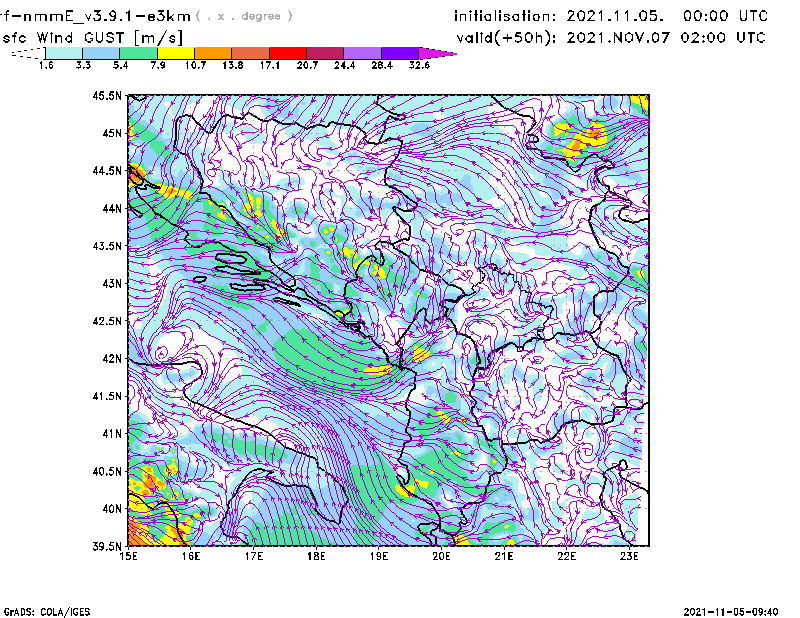Click the '40.5N' latitude label
The height and width of the screenshot is (618, 800).
pos(107,472)
